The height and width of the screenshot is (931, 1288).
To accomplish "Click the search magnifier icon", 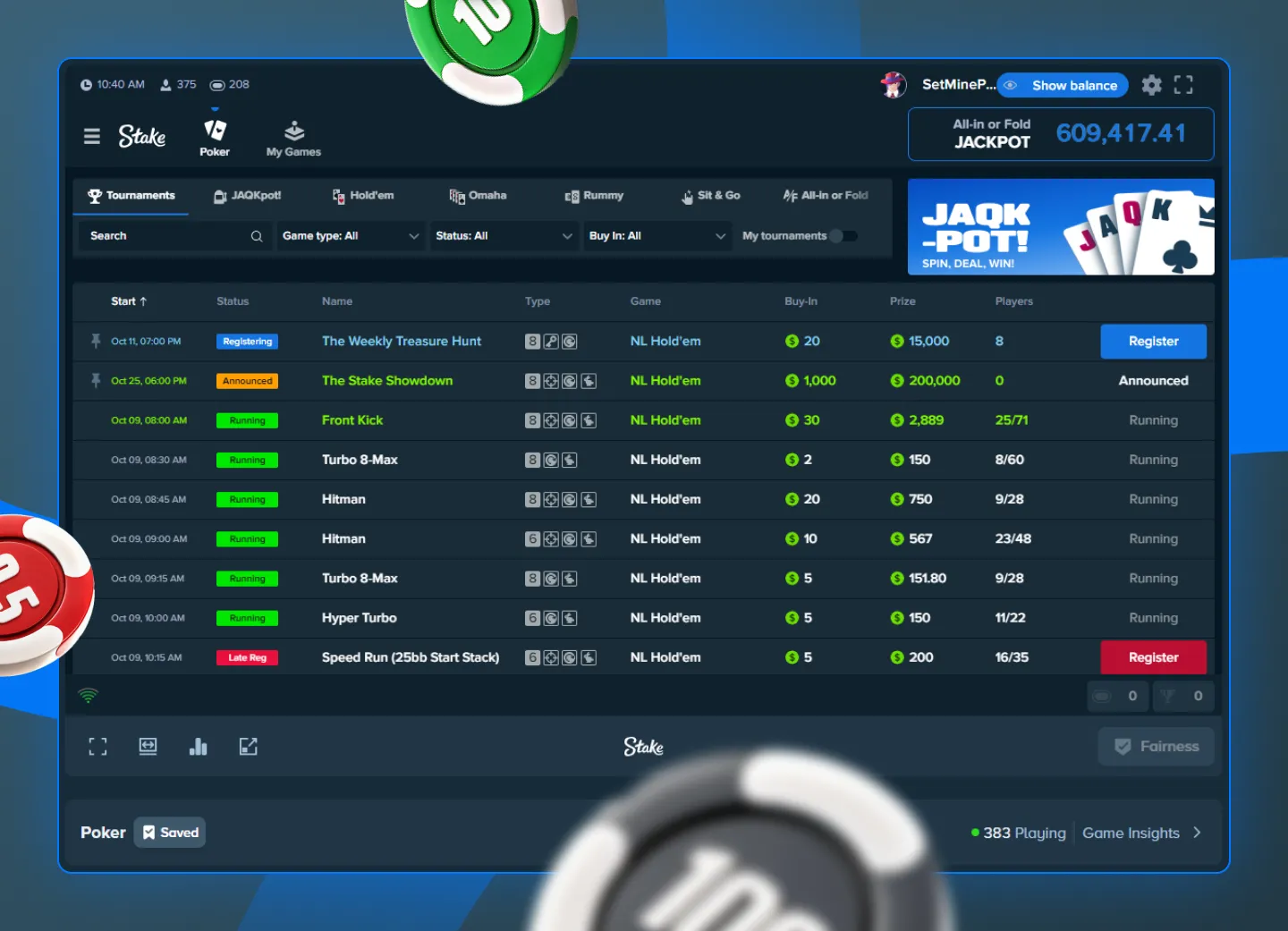I will coord(257,236).
